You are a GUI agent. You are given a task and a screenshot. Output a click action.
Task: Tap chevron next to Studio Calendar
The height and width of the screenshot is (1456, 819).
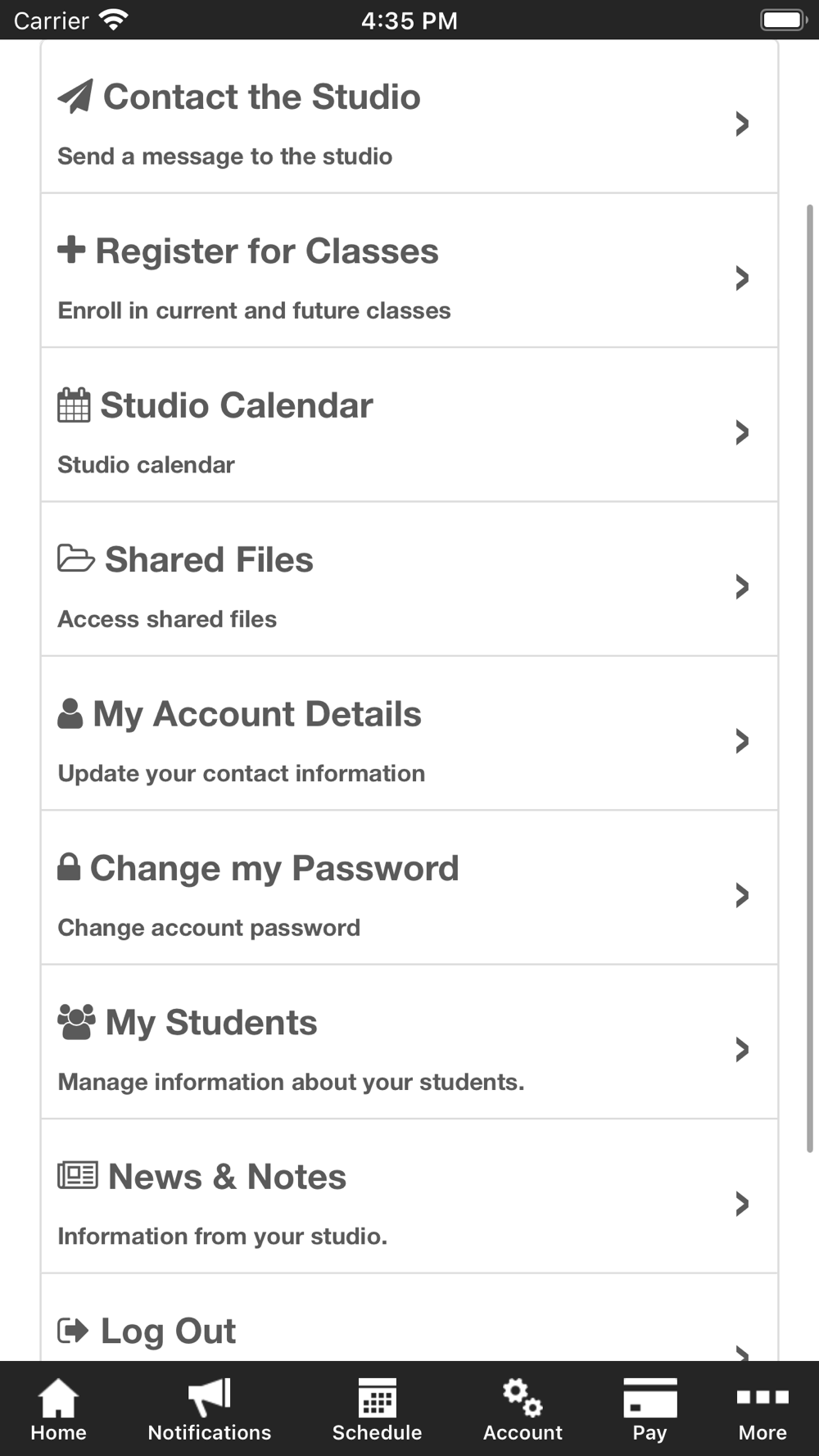tap(742, 432)
